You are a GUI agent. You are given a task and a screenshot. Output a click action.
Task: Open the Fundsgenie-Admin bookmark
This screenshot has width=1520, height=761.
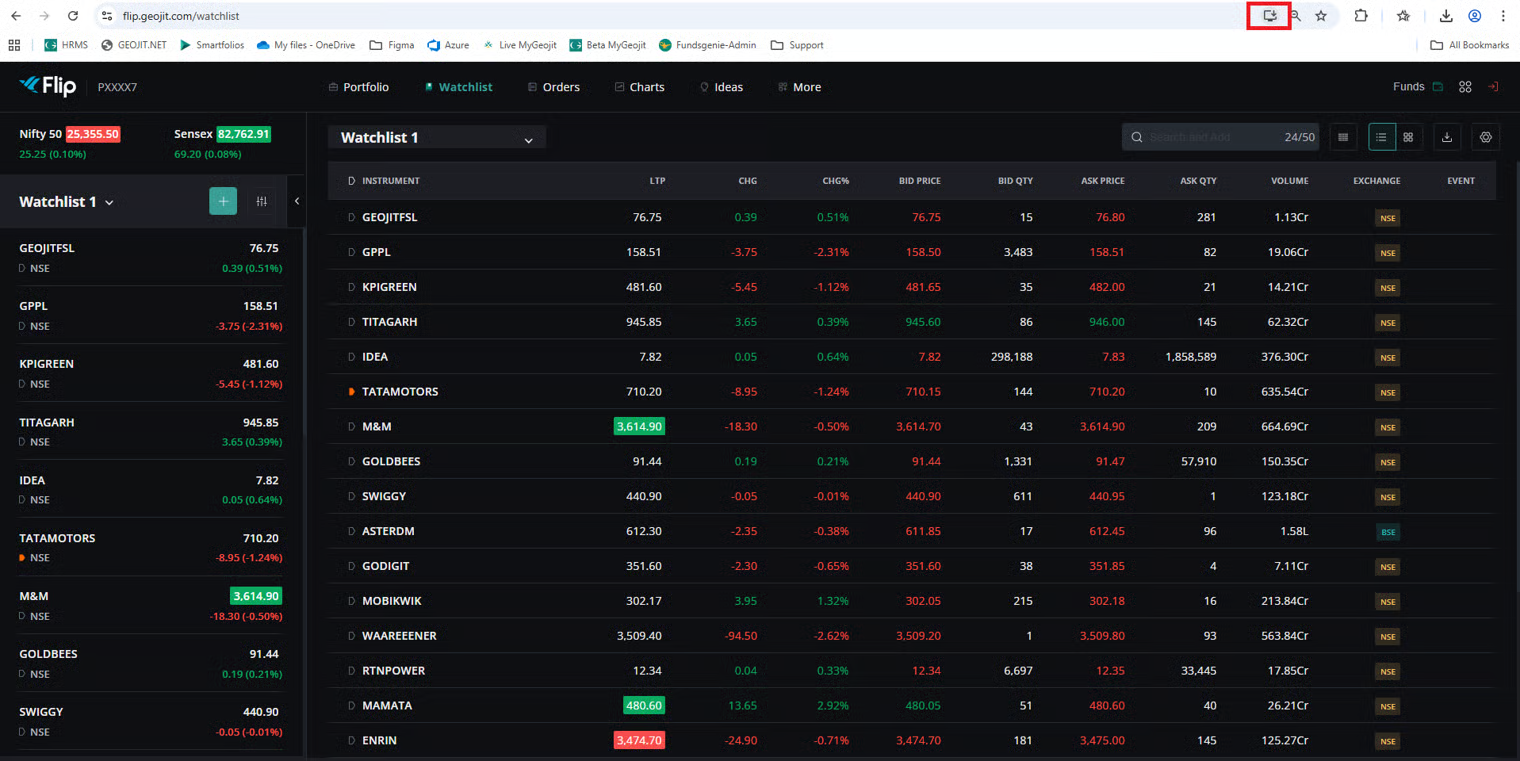(x=707, y=45)
